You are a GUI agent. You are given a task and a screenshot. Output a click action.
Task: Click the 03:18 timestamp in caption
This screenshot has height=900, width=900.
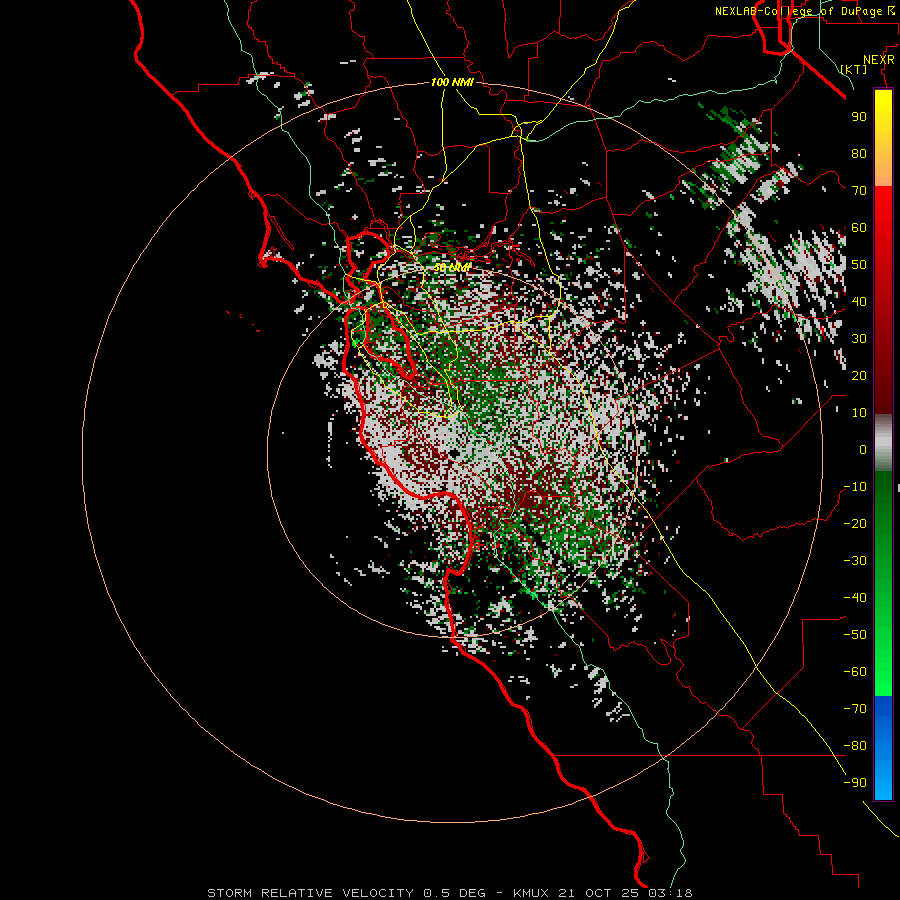[670, 893]
